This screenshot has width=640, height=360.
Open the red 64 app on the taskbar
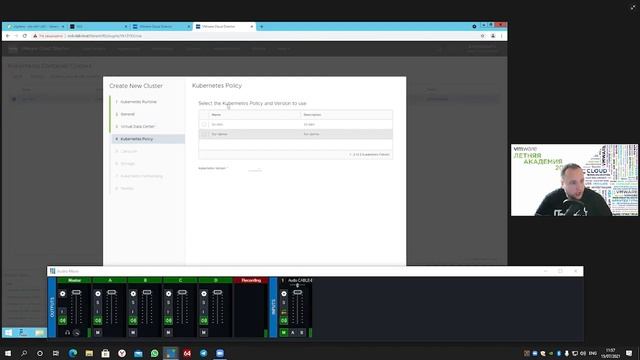pos(187,353)
